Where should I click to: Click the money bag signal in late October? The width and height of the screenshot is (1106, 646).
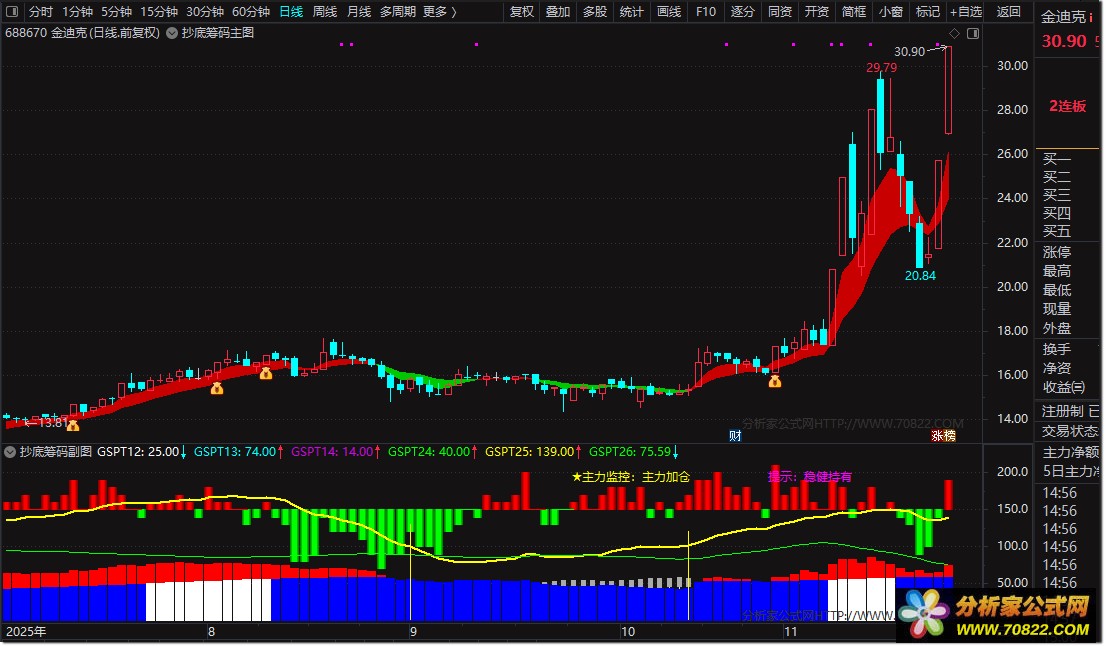(x=774, y=382)
